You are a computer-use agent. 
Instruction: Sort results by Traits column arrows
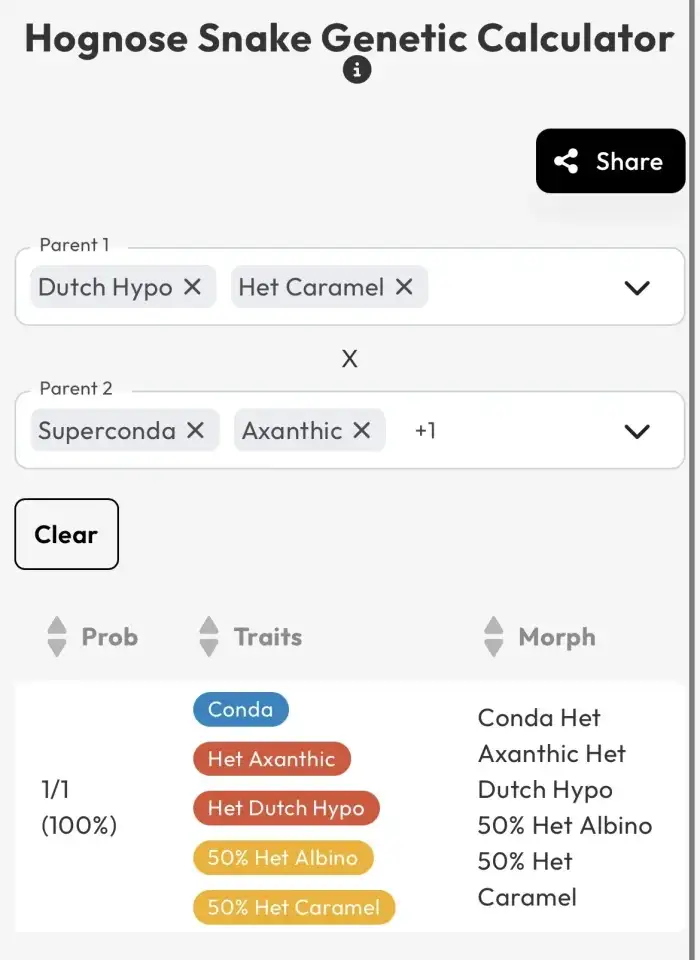pos(208,637)
